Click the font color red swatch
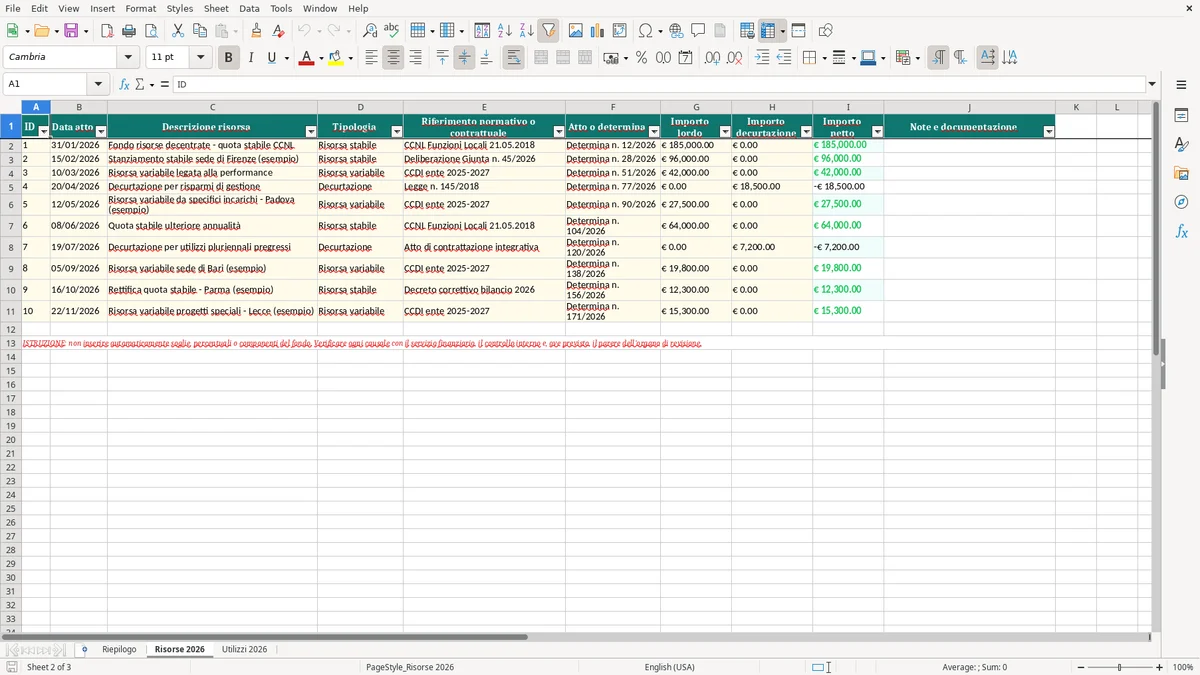This screenshot has width=1200, height=675. pos(306,58)
